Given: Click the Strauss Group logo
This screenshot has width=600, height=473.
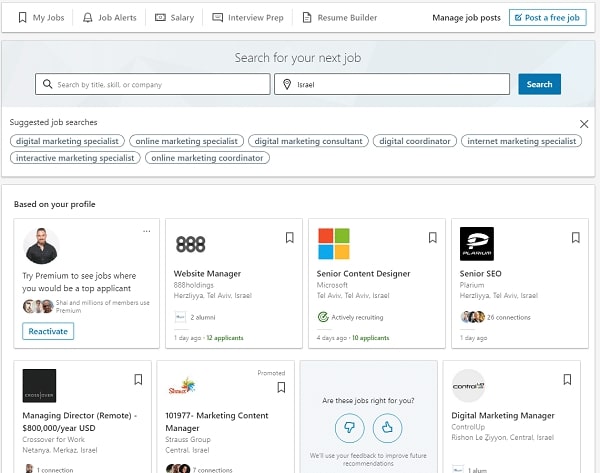Looking at the screenshot, I should coord(182,386).
